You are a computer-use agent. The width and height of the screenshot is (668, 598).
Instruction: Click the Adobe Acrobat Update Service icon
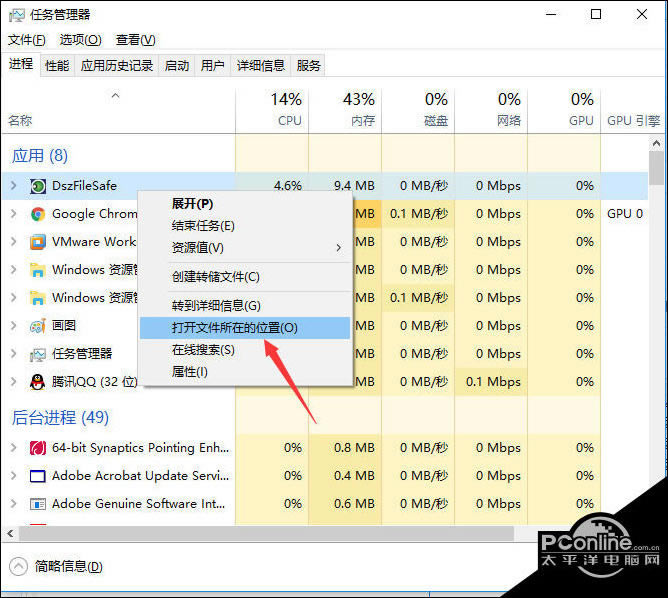coord(38,476)
